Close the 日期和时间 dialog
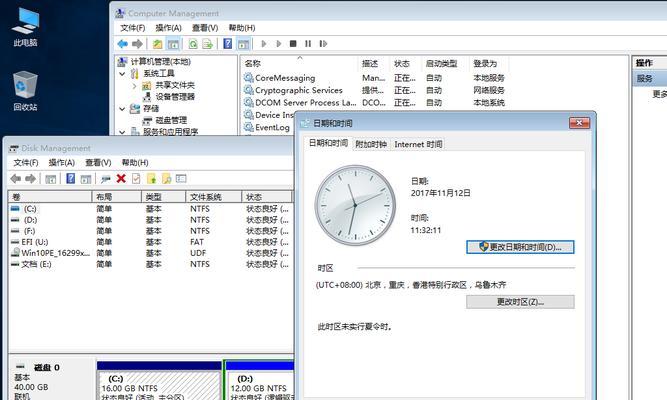 (579, 123)
